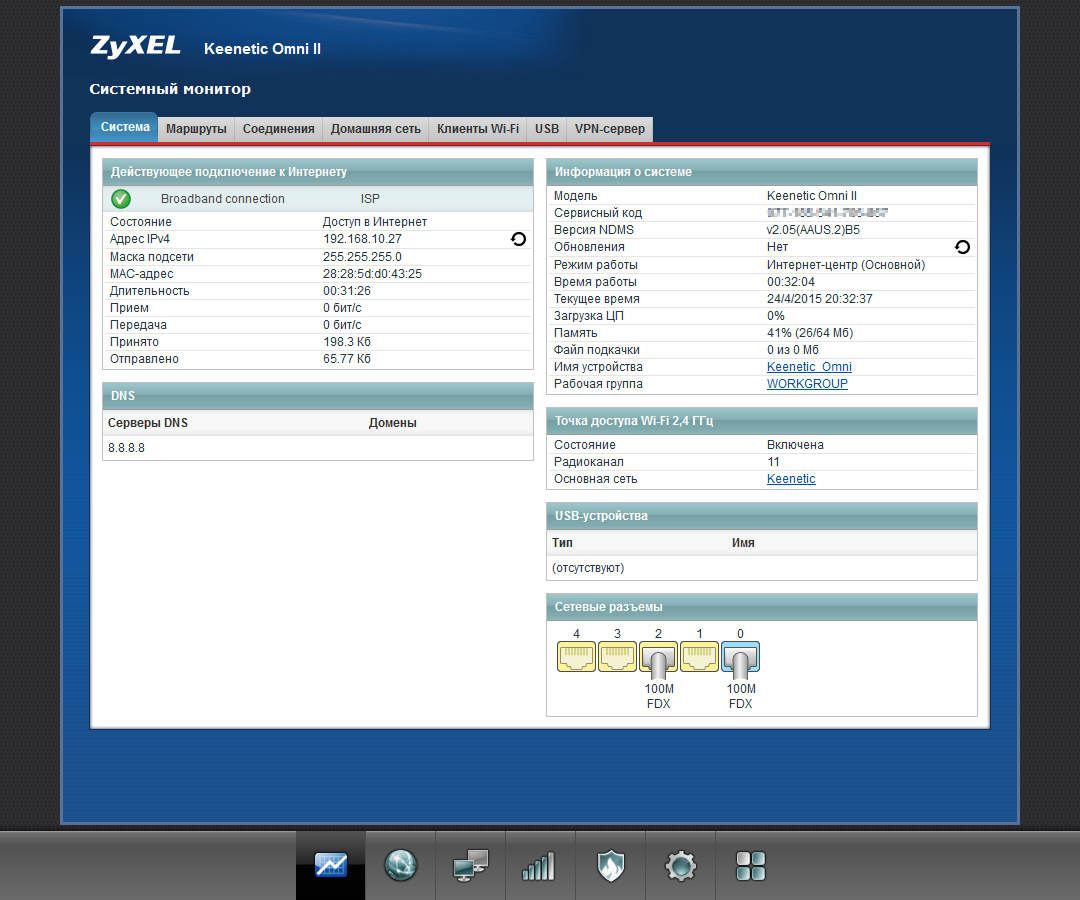Click the Точка доступа Wi-Fi 2,4 ГГц header
1080x900 pixels.
762,421
